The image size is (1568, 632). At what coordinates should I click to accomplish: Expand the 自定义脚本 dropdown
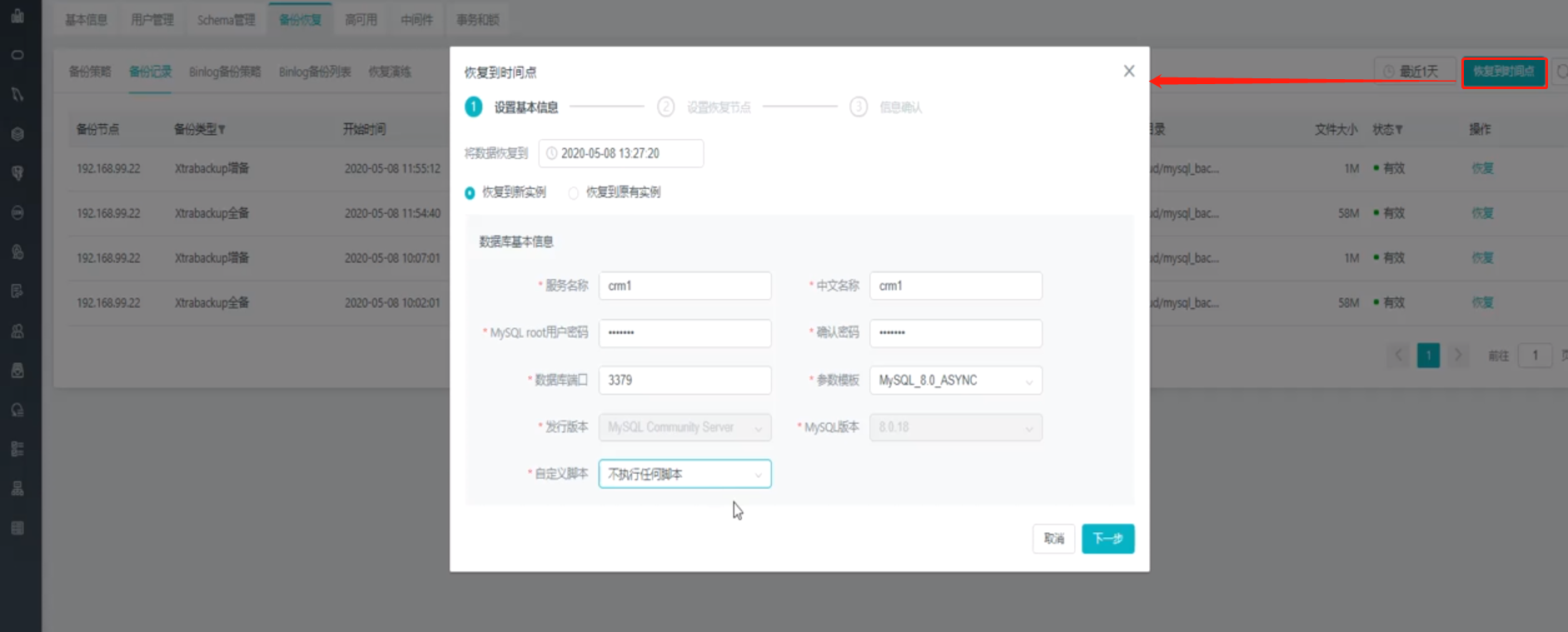coord(684,474)
